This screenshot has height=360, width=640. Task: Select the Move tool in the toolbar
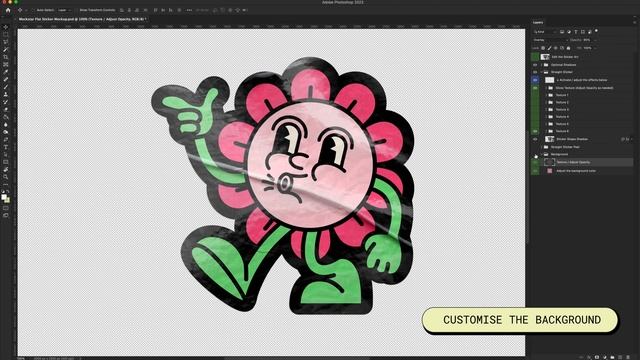click(x=6, y=27)
